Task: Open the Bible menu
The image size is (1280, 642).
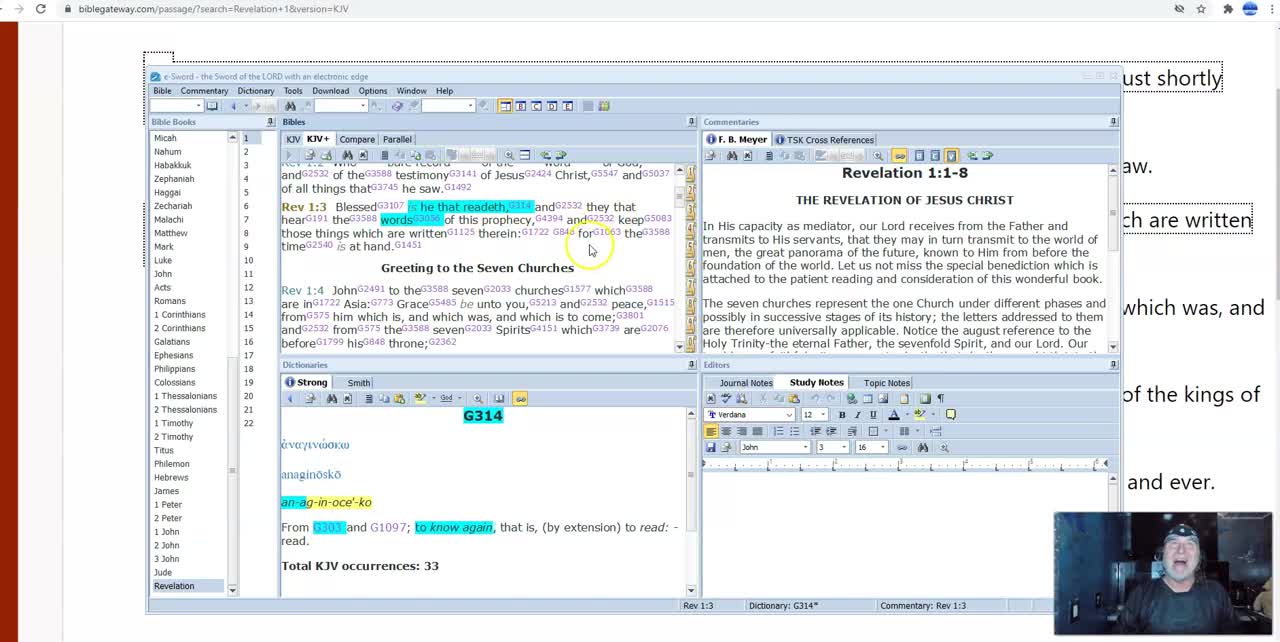Action: pyautogui.click(x=162, y=91)
